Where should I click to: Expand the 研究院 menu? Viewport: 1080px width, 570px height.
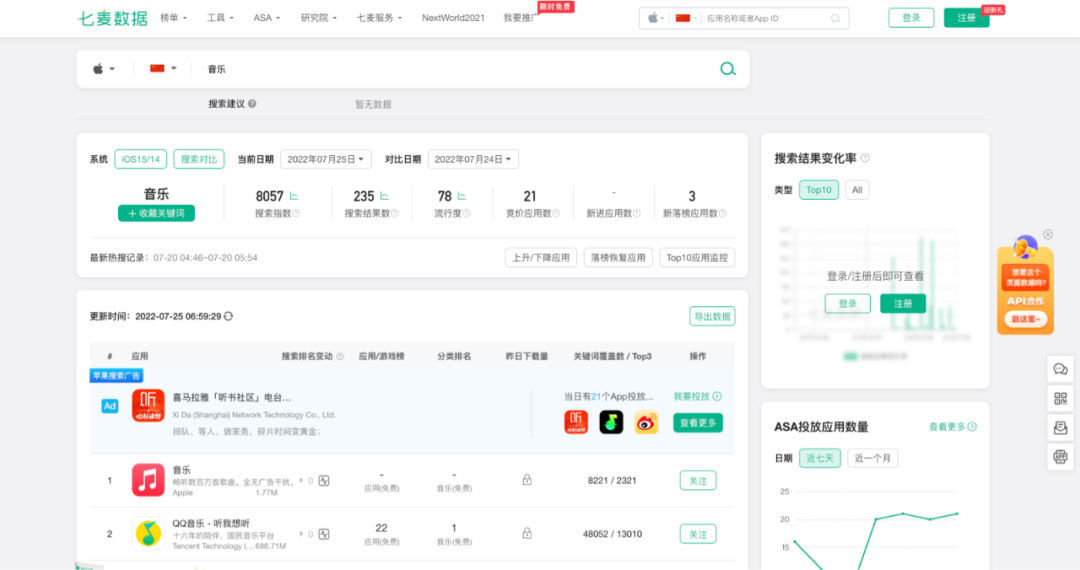coord(319,18)
